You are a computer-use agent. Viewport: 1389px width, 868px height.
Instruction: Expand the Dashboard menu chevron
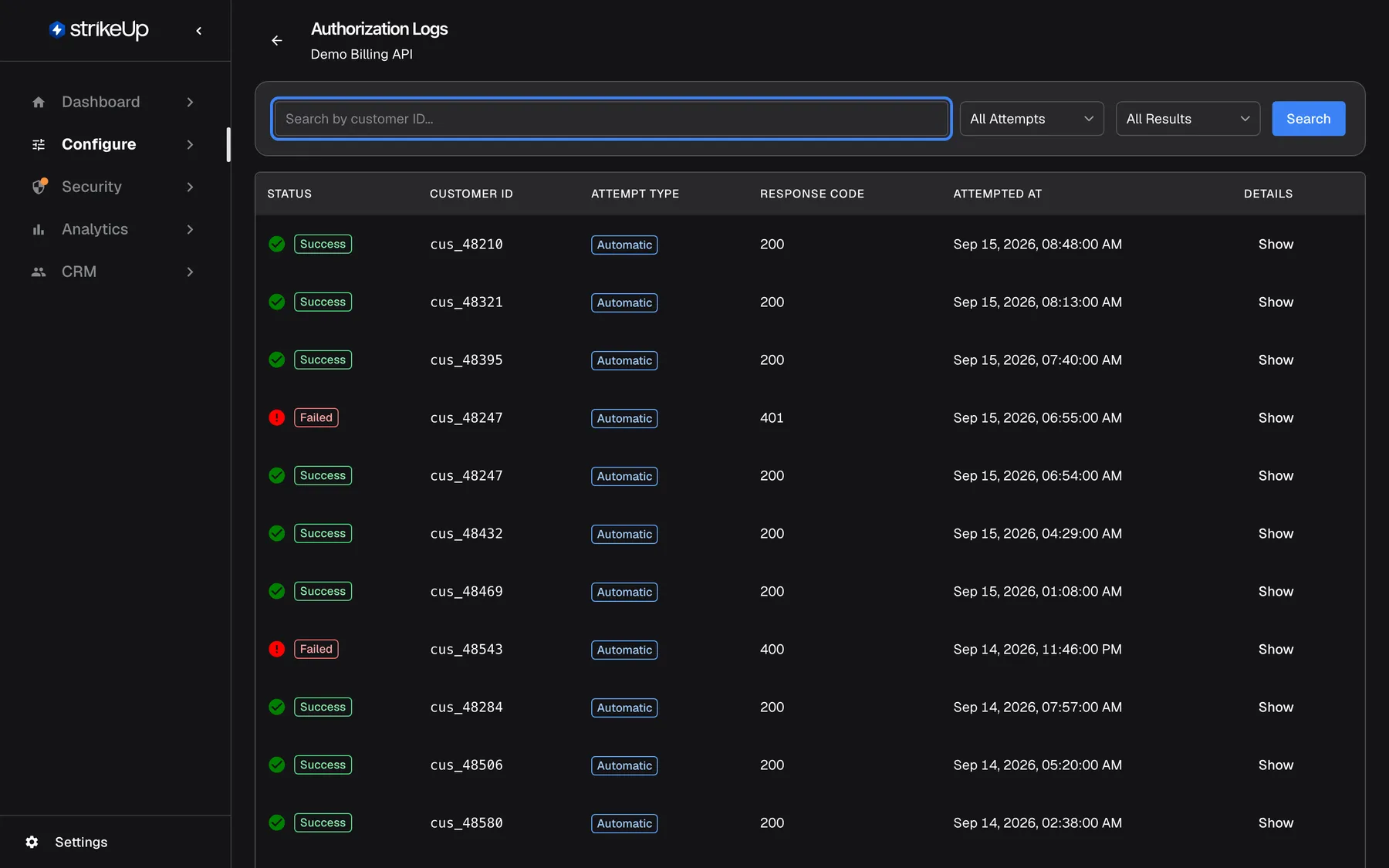pyautogui.click(x=190, y=102)
